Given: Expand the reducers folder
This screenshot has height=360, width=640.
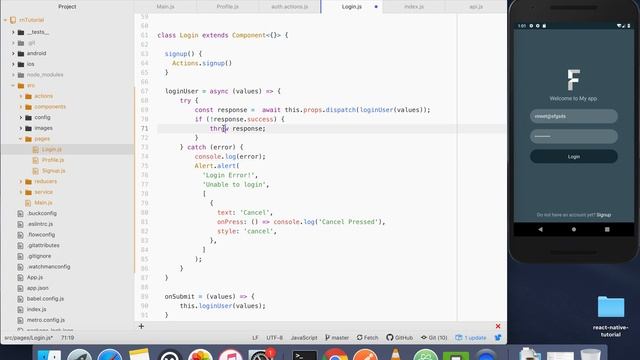Looking at the screenshot, I should pos(21,181).
